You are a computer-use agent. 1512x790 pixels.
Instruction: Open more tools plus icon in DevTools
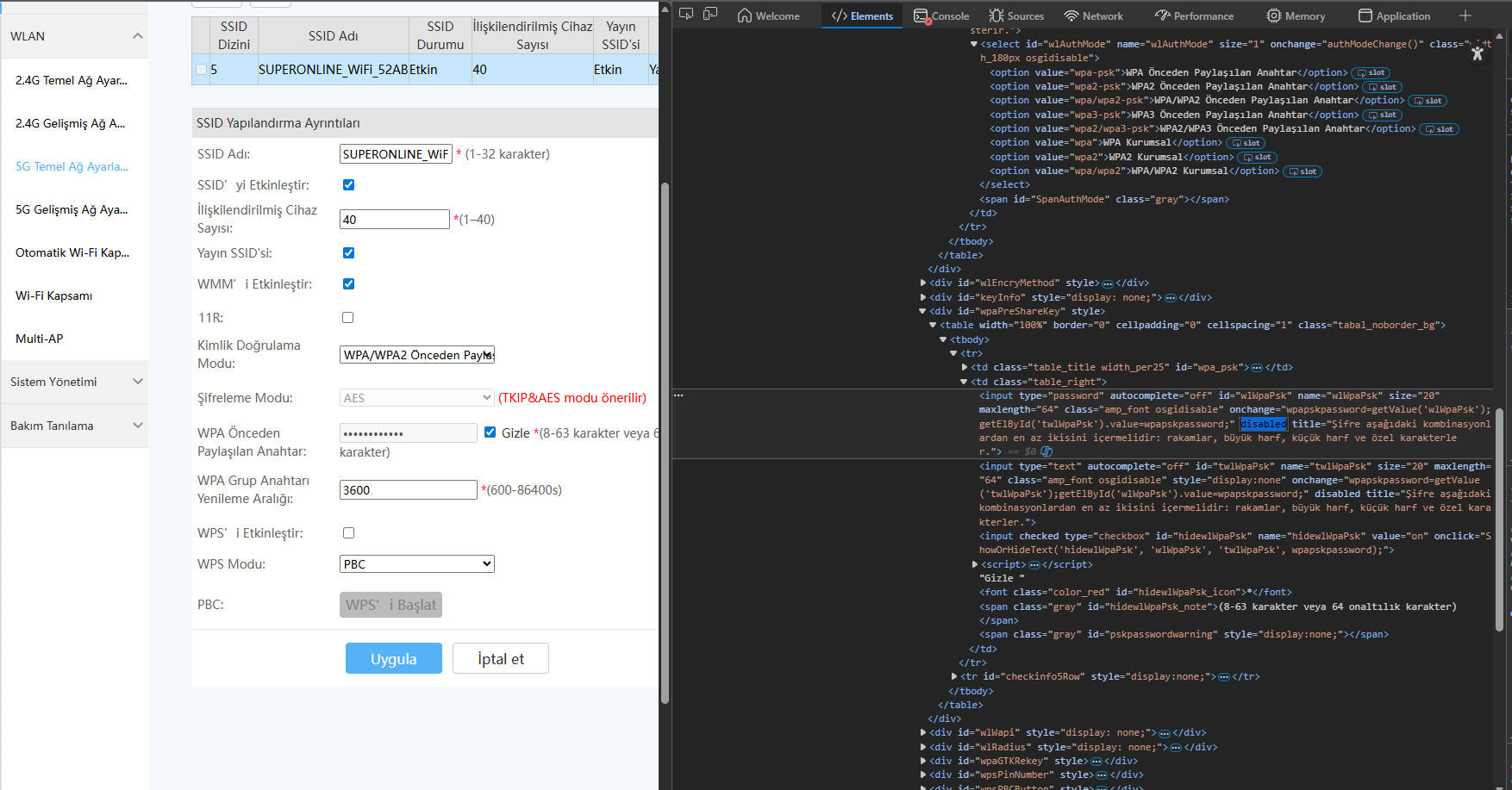[1465, 16]
